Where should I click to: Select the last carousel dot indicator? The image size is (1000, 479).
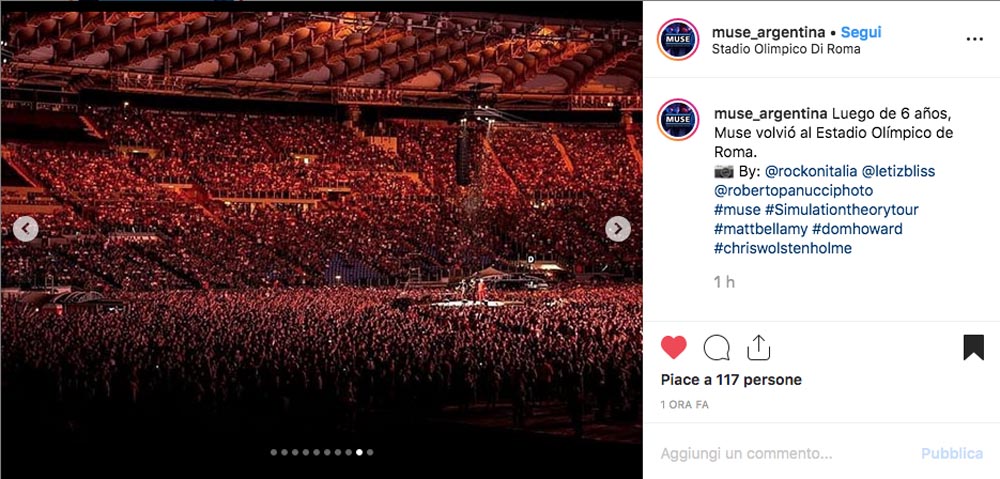(370, 452)
